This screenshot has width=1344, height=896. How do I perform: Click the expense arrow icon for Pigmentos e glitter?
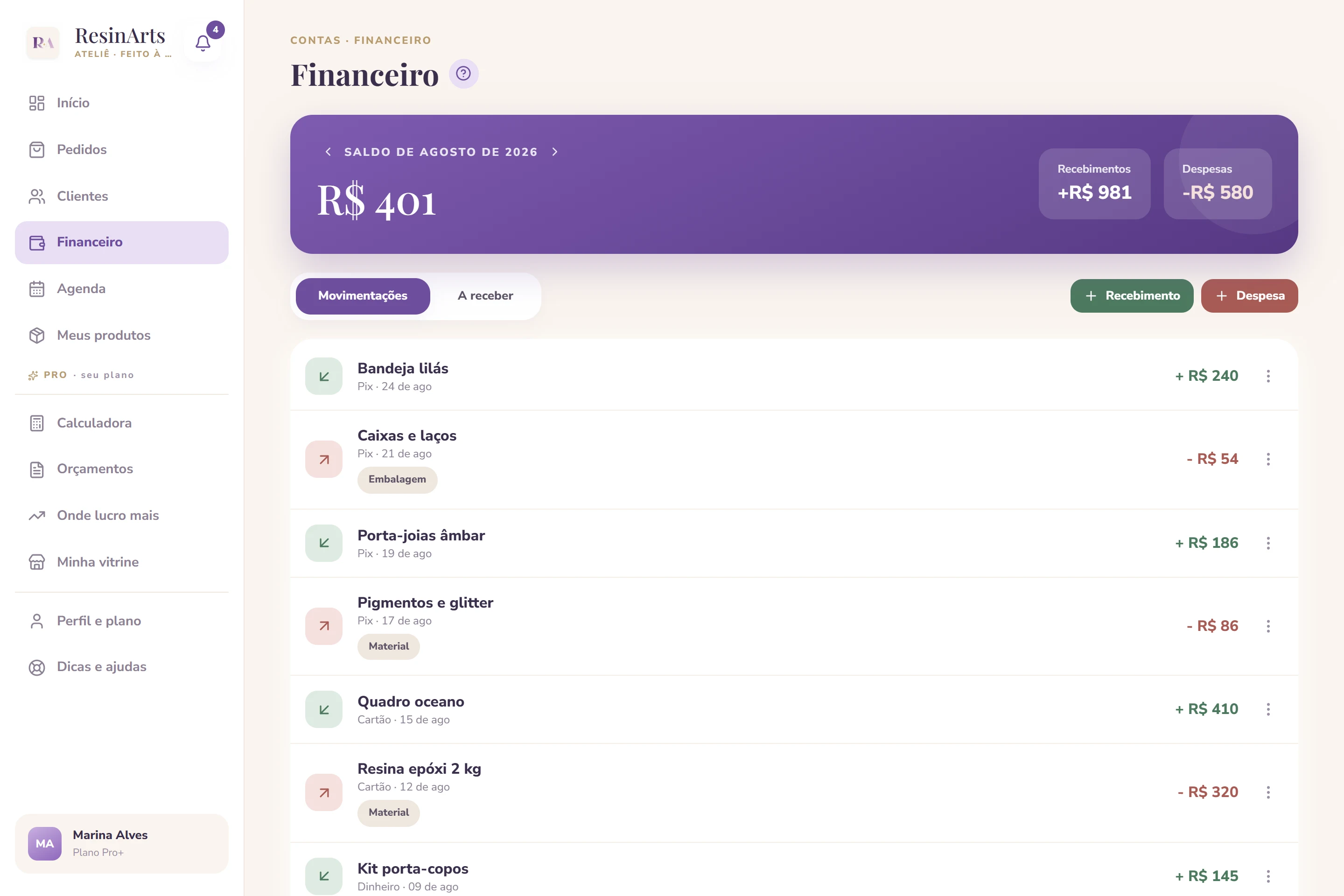(324, 626)
